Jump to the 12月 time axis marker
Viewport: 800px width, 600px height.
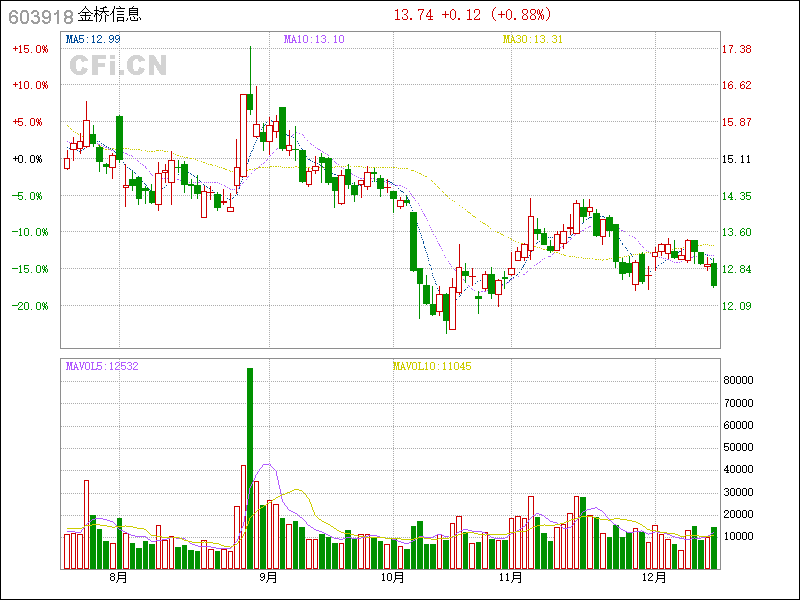click(x=654, y=577)
